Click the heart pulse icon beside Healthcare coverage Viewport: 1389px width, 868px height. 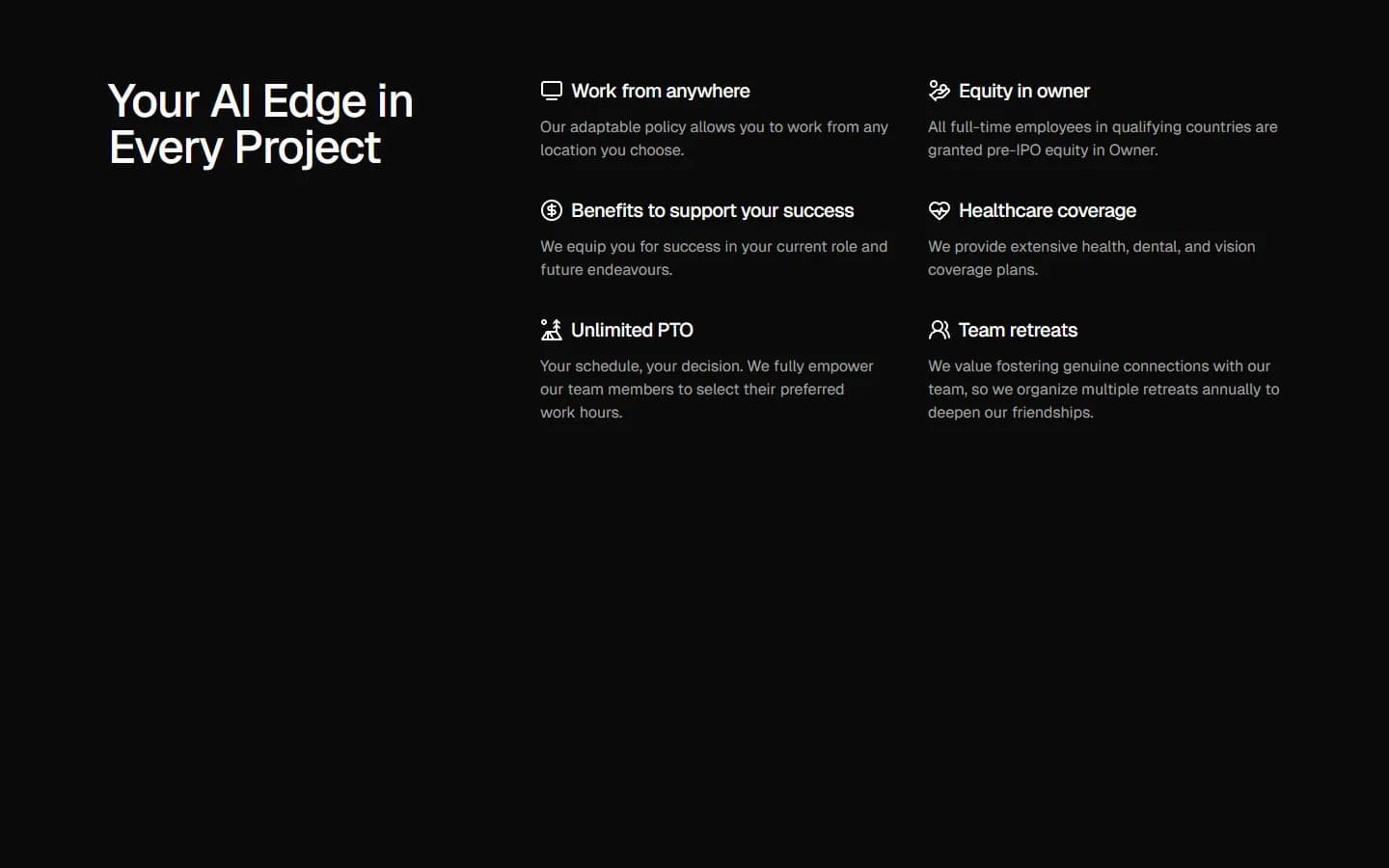(x=939, y=210)
